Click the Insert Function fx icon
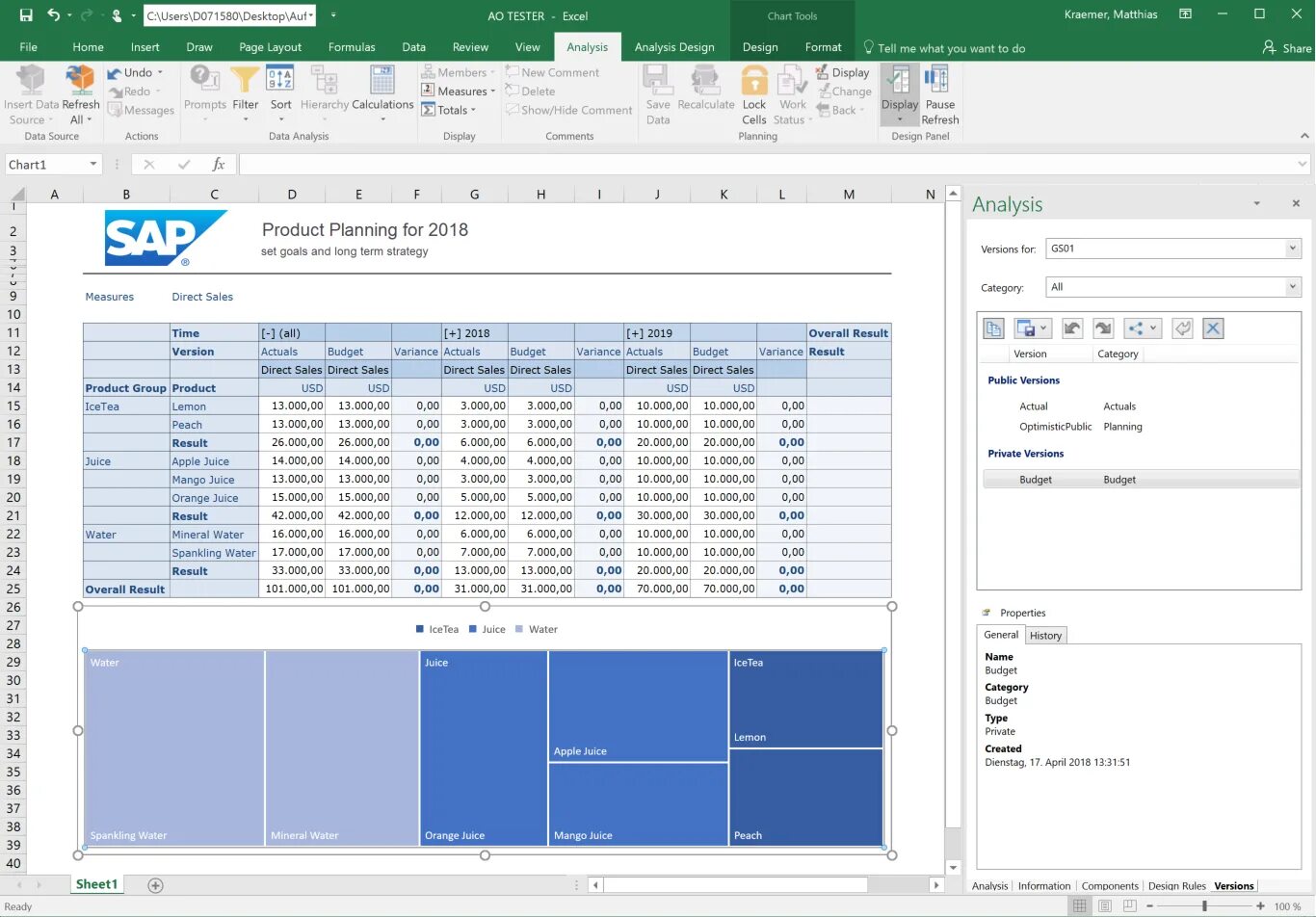 tap(219, 165)
